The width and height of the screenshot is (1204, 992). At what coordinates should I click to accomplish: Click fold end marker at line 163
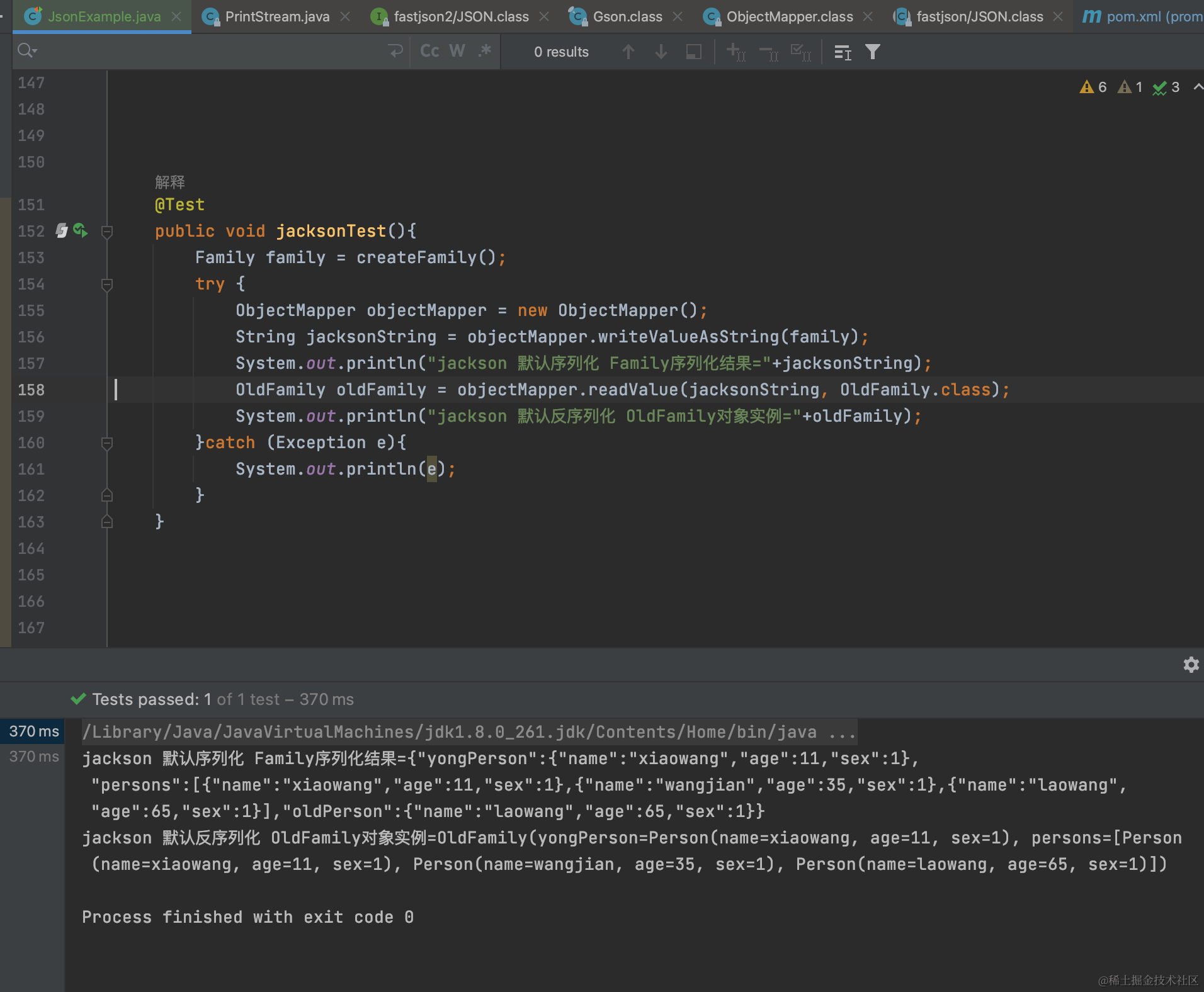(107, 522)
